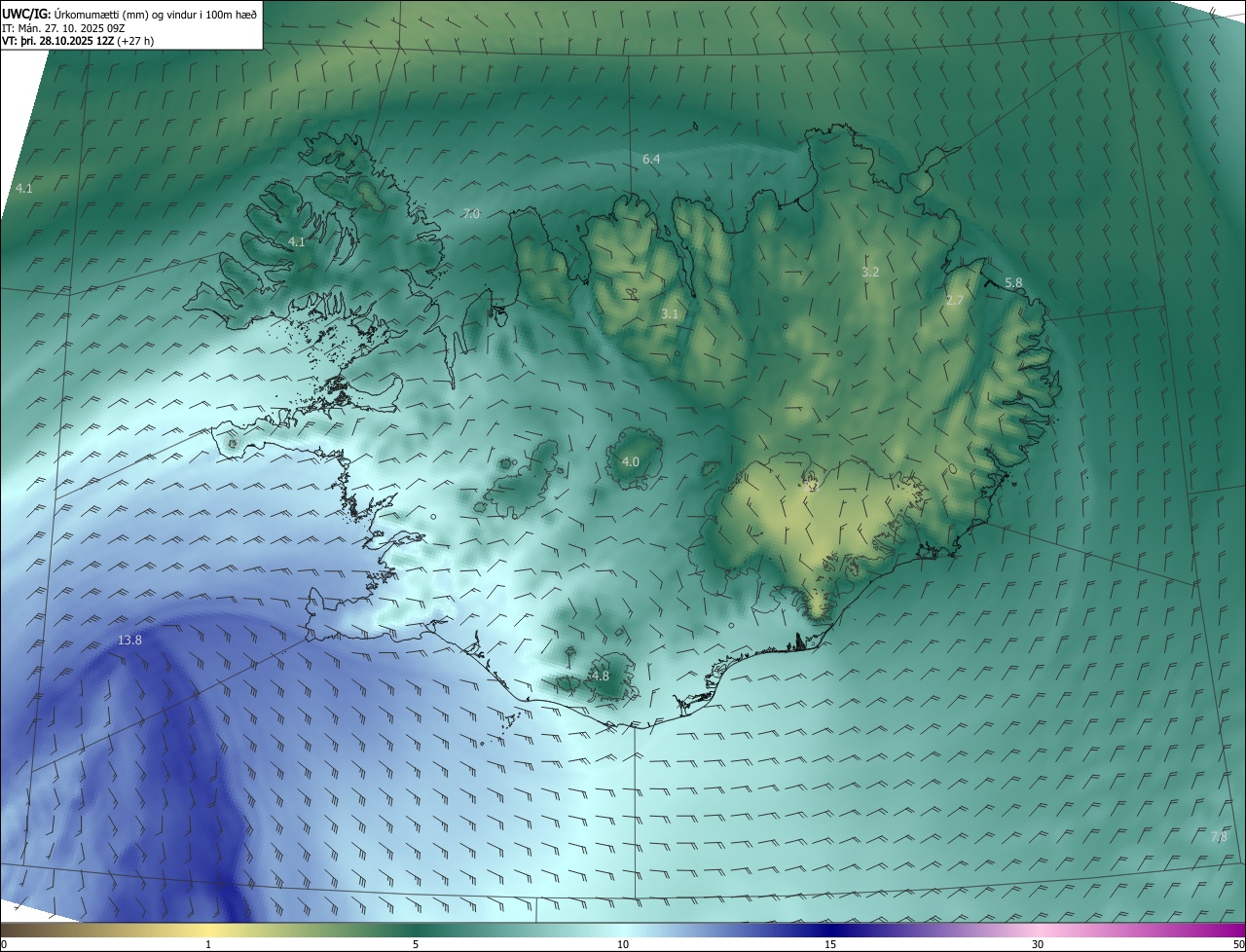Image resolution: width=1246 pixels, height=952 pixels.
Task: Select the 3.2 value label in northeast Iceland
Action: pyautogui.click(x=870, y=272)
